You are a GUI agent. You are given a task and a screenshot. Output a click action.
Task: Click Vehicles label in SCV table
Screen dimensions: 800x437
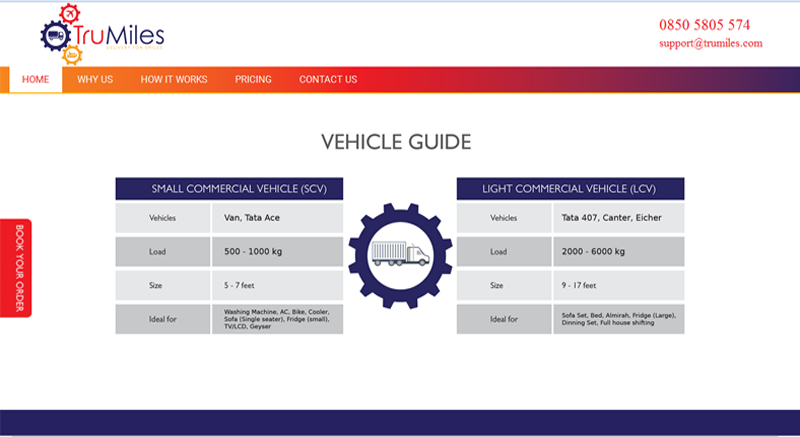click(x=163, y=218)
